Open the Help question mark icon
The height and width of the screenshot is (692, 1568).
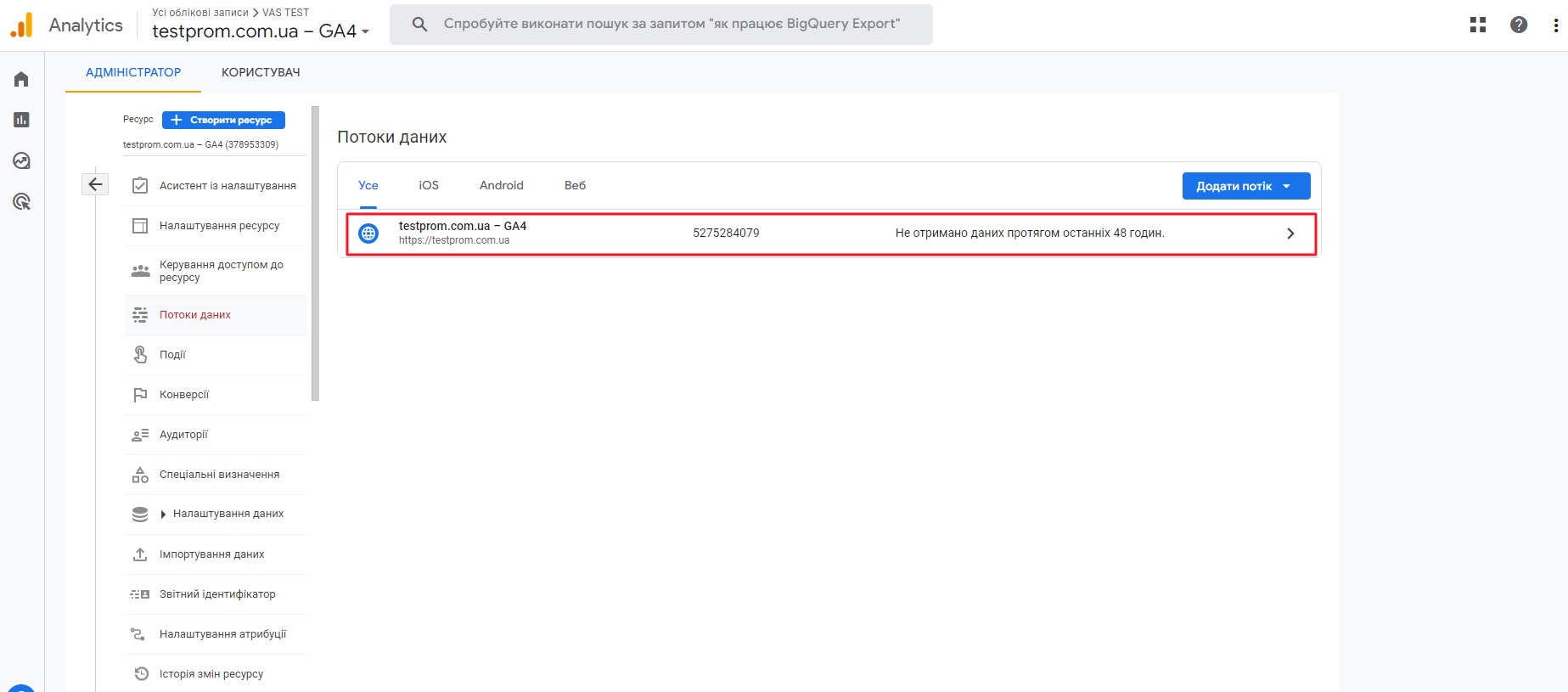click(x=1519, y=25)
